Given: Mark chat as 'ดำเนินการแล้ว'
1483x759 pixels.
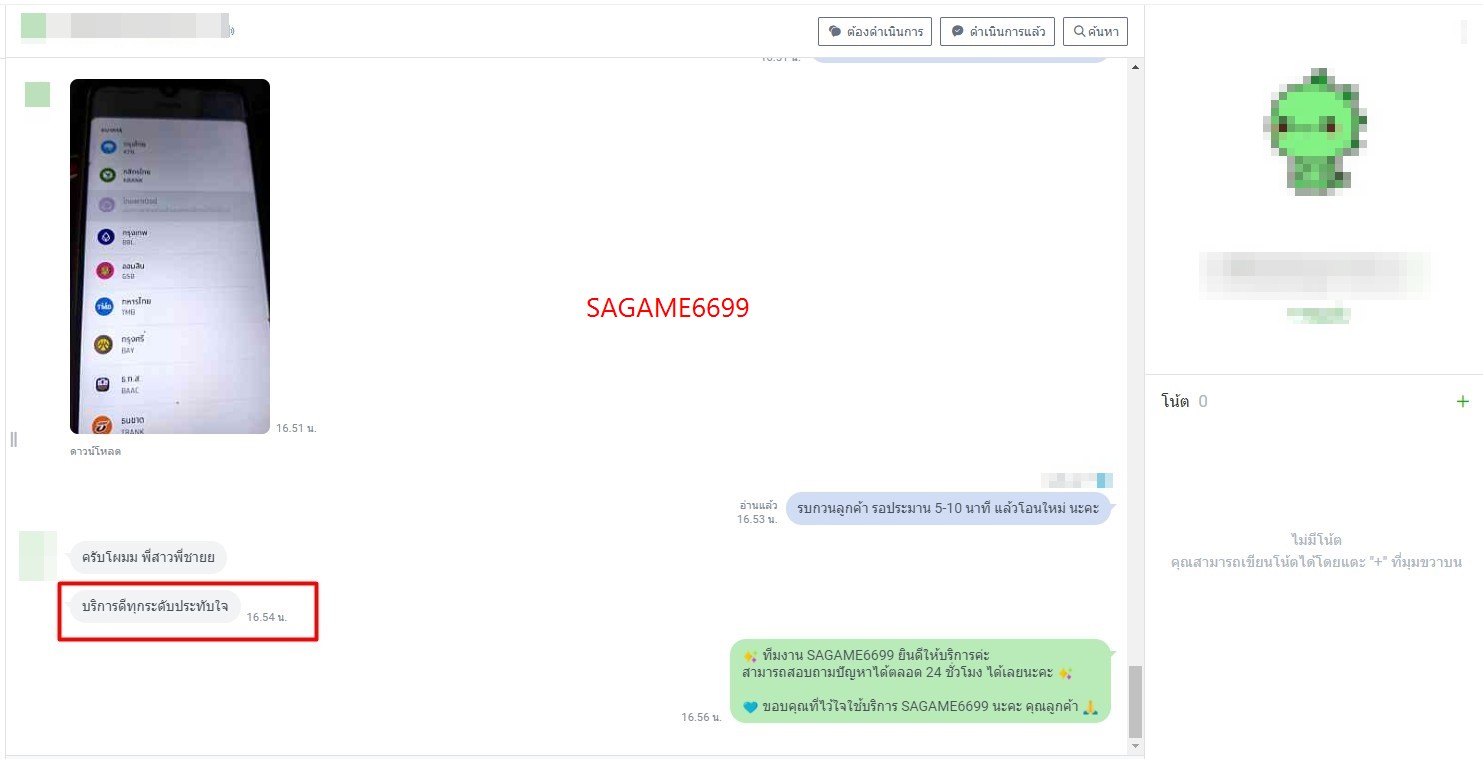Looking at the screenshot, I should coord(997,31).
